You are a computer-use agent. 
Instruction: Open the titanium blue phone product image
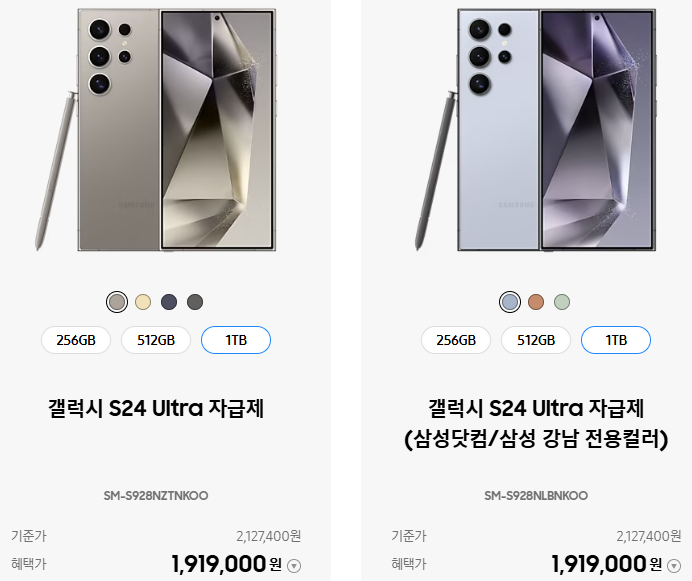click(x=536, y=130)
